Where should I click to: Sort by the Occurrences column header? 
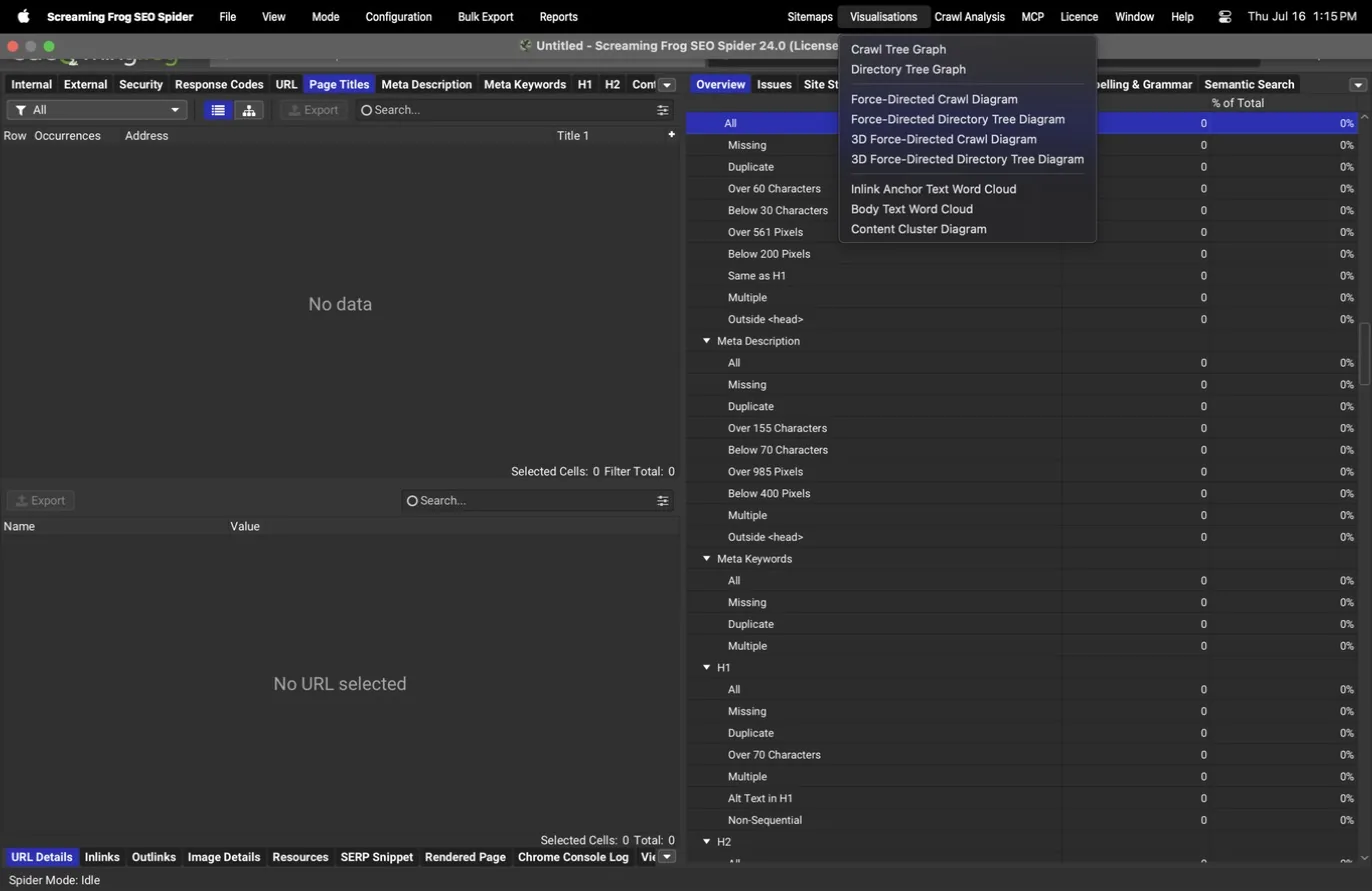click(67, 135)
